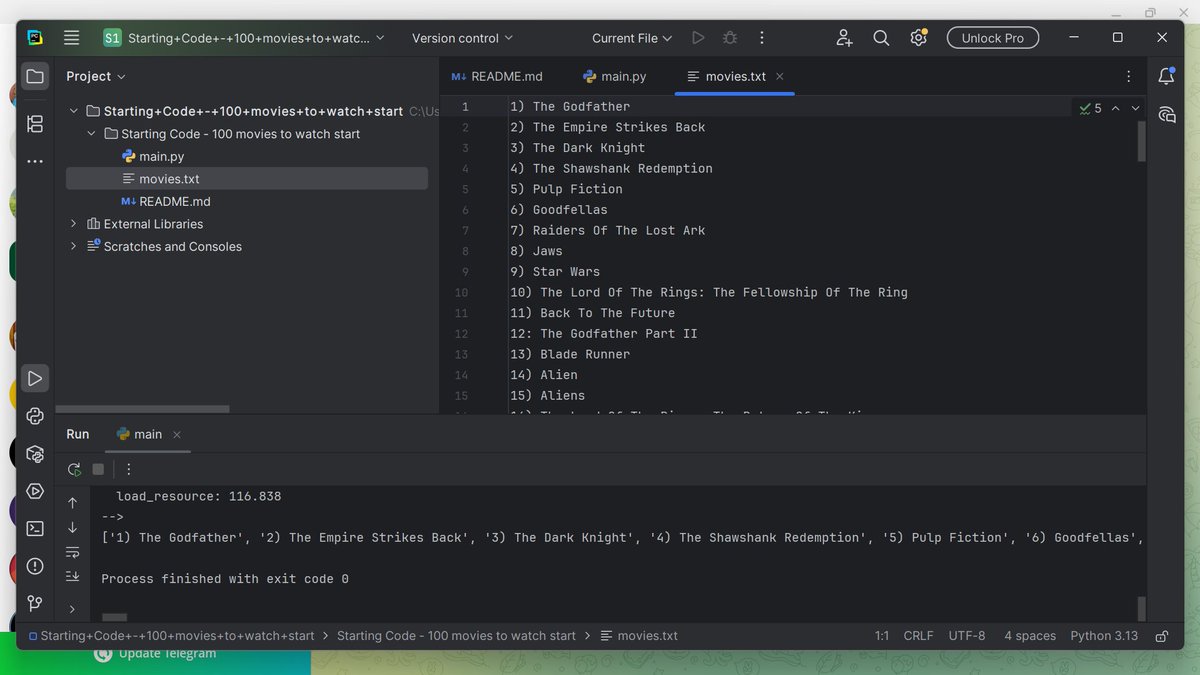Click movies.txt breadcrumb in status bar
Screen dimensions: 1200x675
pos(639,636)
